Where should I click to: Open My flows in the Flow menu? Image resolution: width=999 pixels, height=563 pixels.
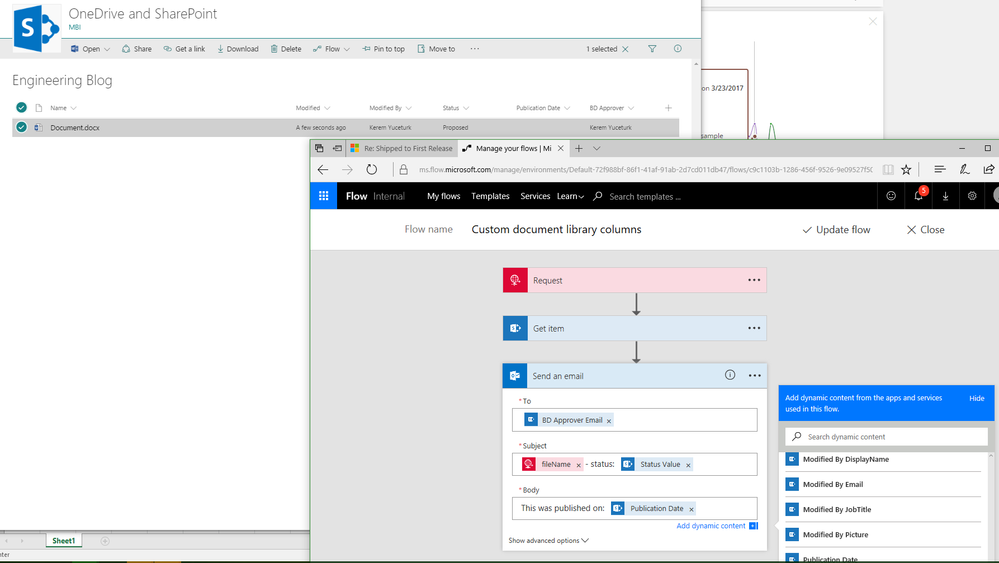(x=443, y=196)
